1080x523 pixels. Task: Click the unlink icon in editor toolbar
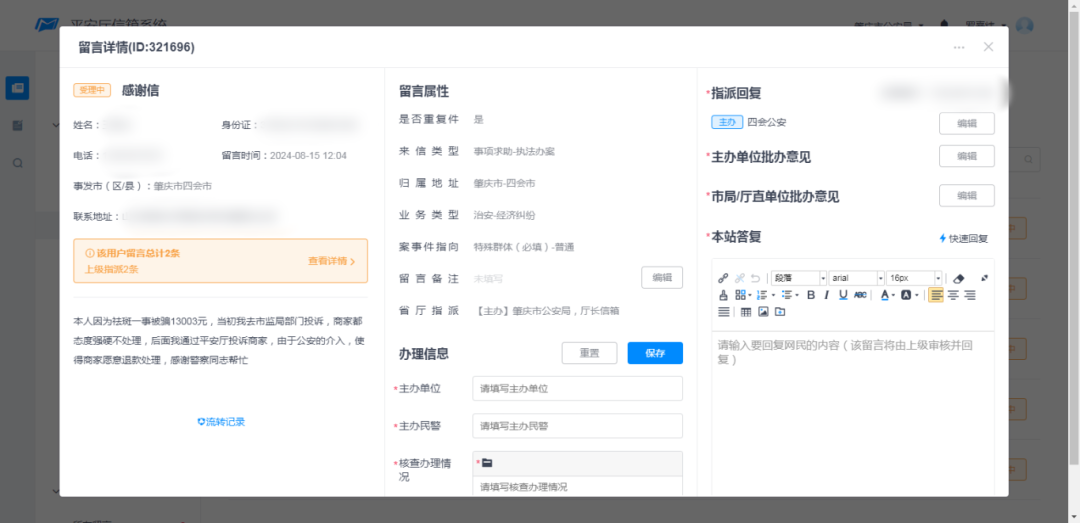coord(740,278)
